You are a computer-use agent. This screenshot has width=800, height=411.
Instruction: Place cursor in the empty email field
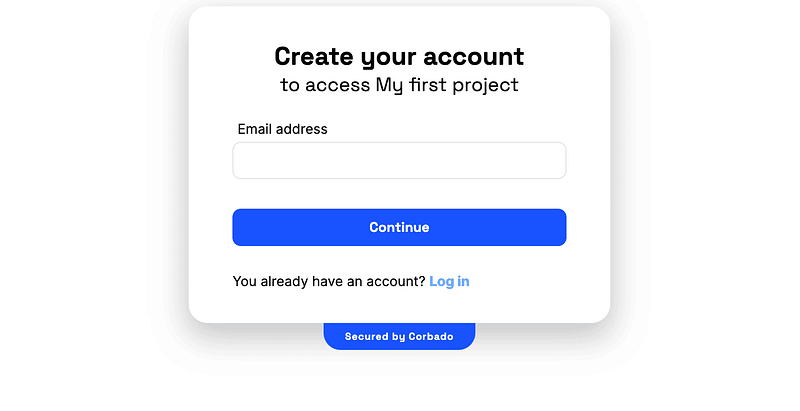(399, 160)
